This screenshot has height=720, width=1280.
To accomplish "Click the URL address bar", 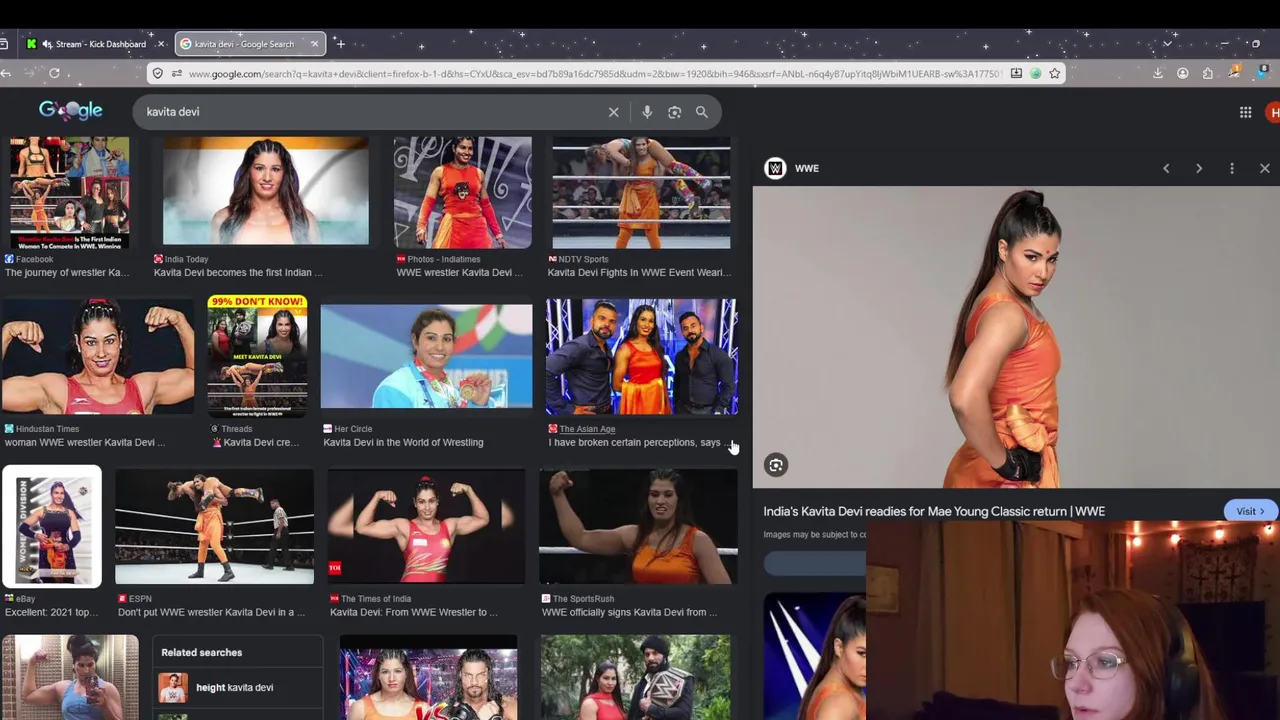I will pyautogui.click(x=593, y=73).
